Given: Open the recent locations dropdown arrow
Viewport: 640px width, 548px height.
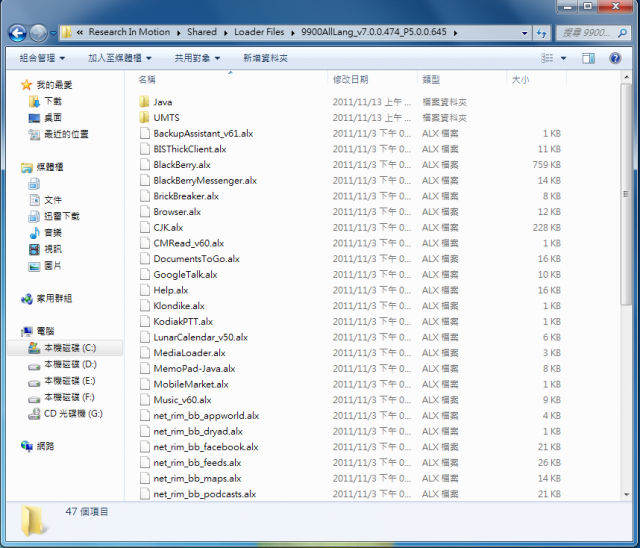Looking at the screenshot, I should click(x=53, y=33).
